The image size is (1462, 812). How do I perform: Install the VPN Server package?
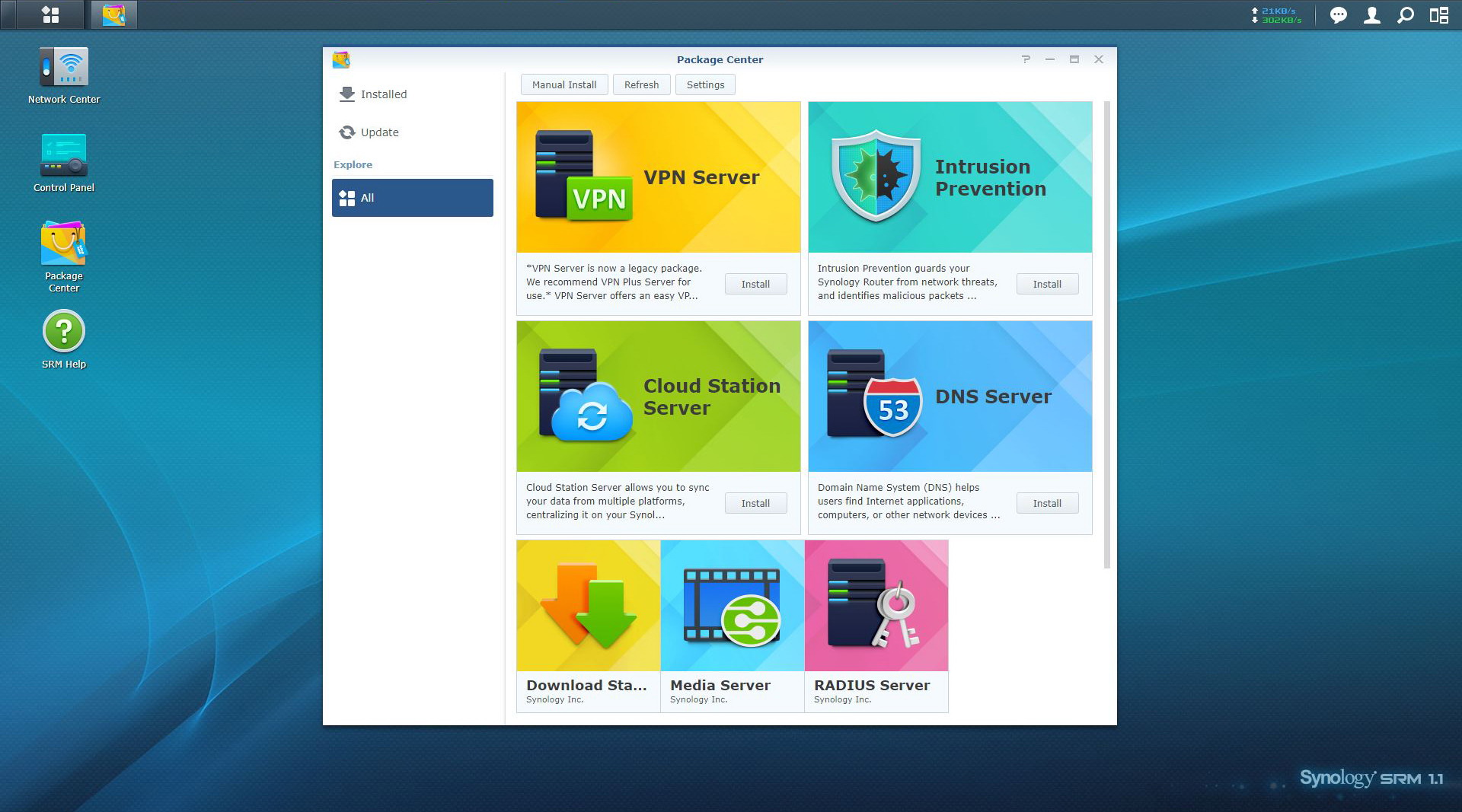[x=756, y=284]
